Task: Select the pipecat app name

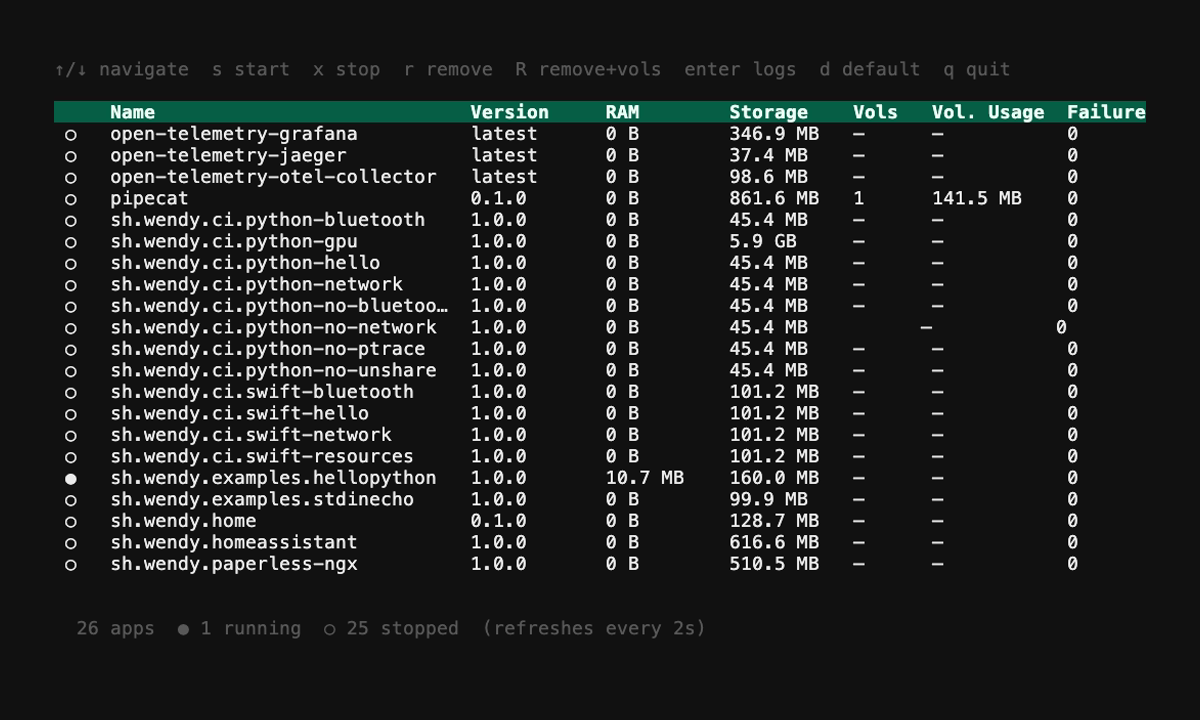Action: click(149, 198)
